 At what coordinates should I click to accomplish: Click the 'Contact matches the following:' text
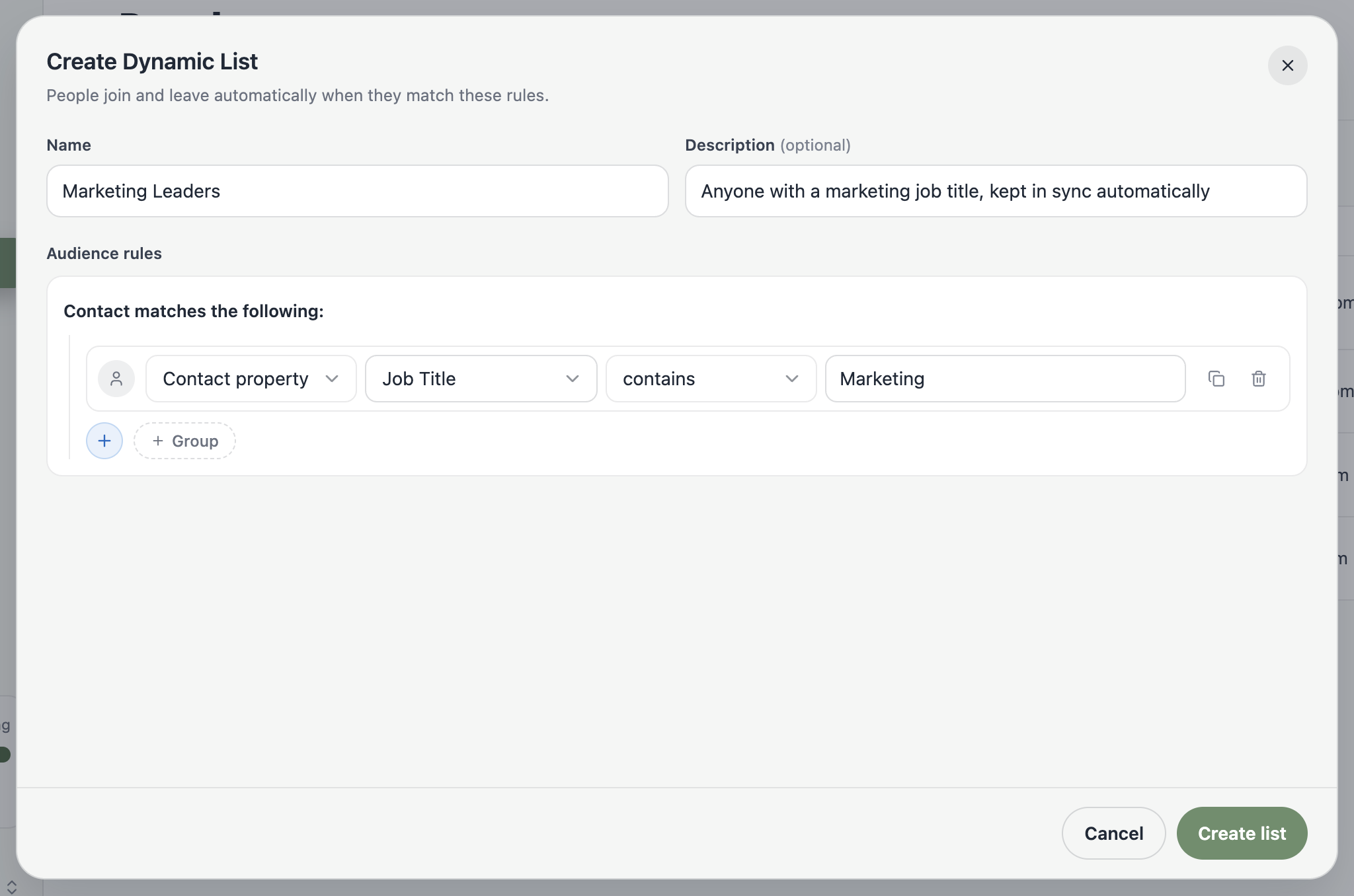point(194,311)
